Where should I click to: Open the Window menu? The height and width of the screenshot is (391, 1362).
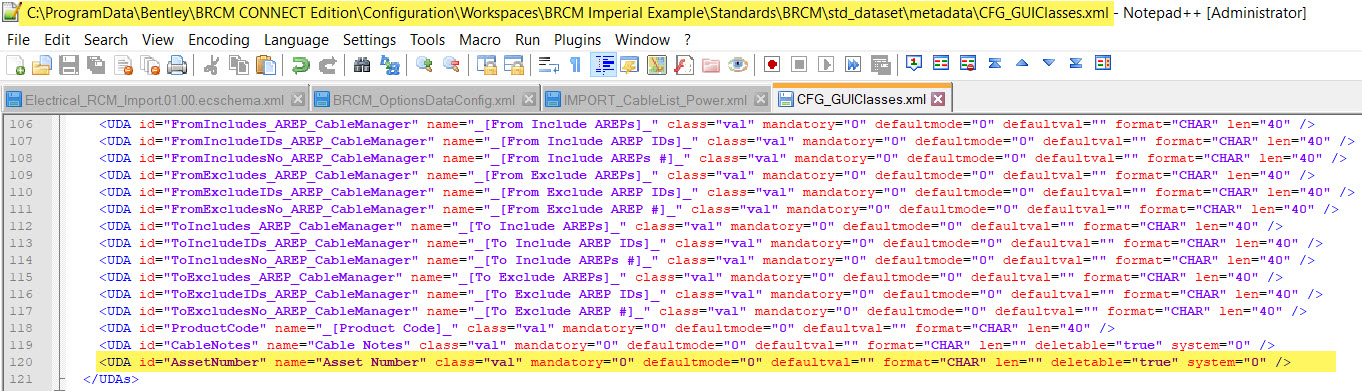pos(642,40)
